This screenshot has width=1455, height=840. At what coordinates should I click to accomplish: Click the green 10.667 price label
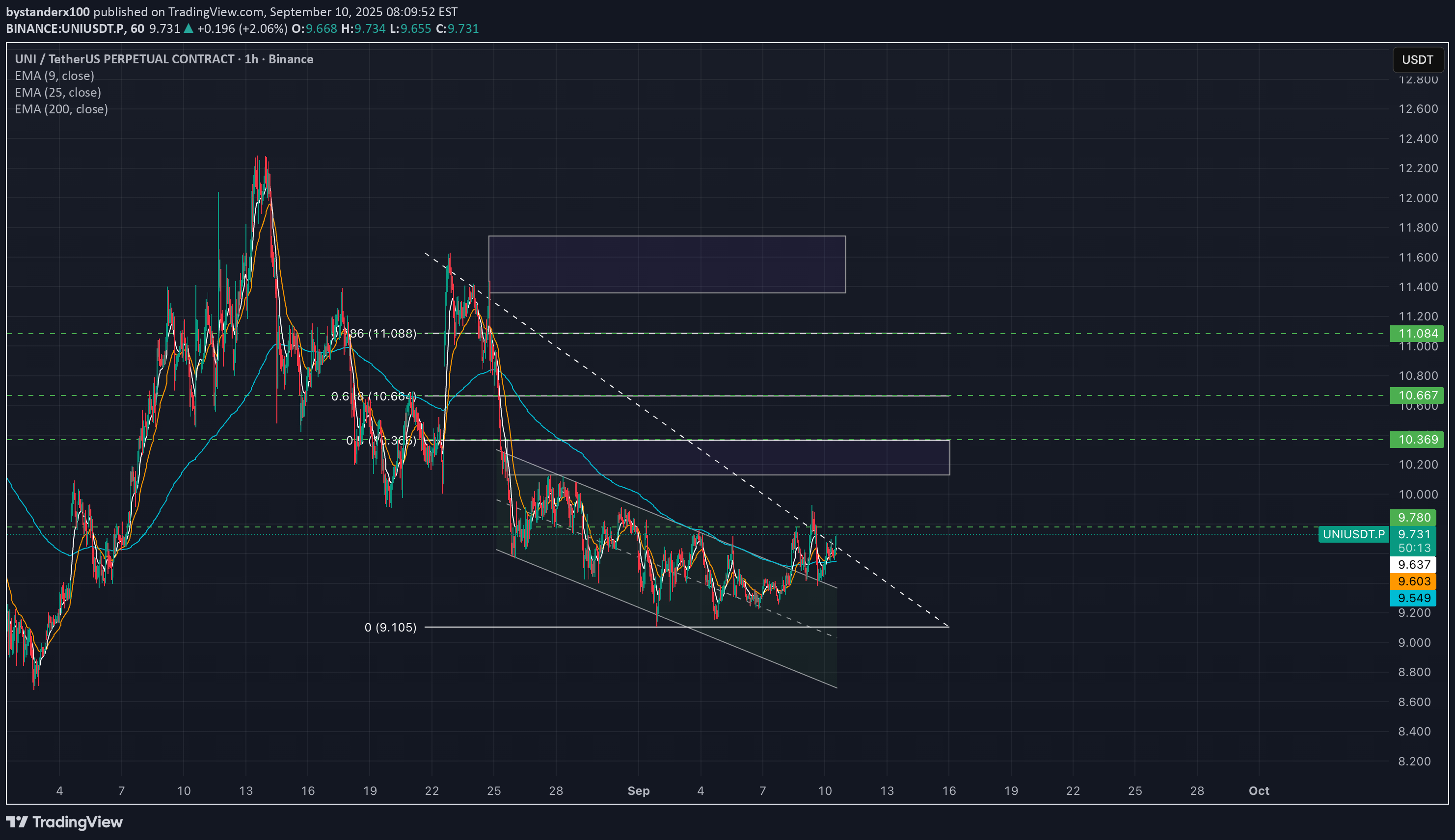click(1417, 395)
